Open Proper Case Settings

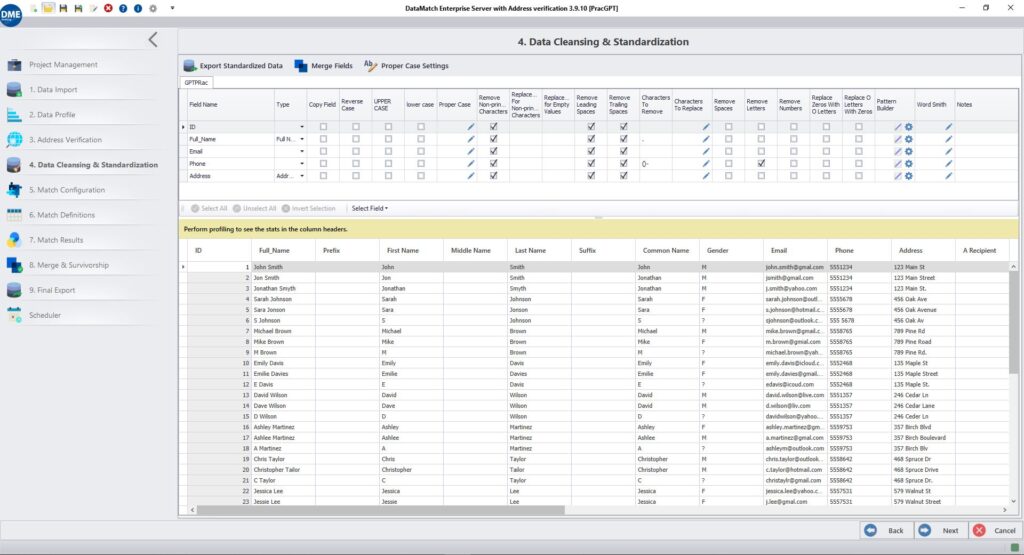click(x=406, y=66)
